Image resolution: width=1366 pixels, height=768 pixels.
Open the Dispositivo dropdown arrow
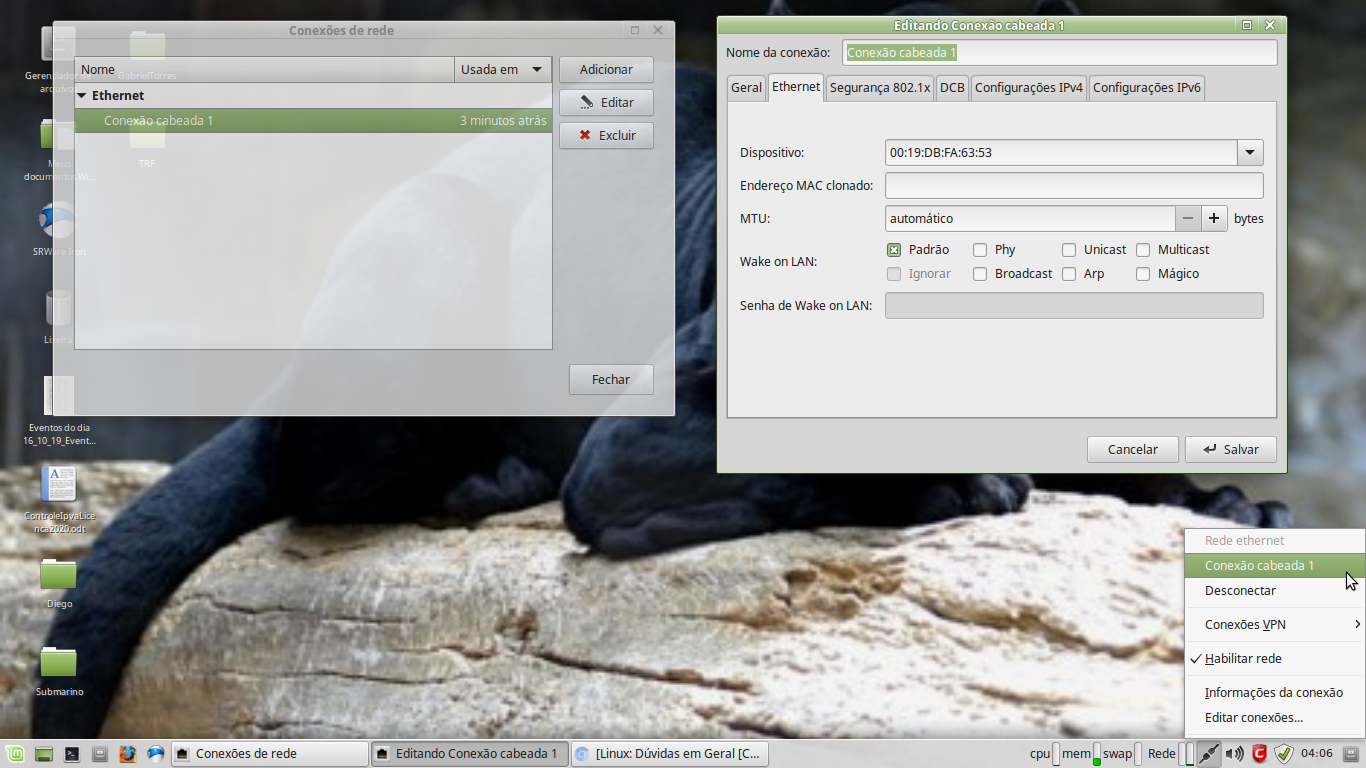(1250, 153)
